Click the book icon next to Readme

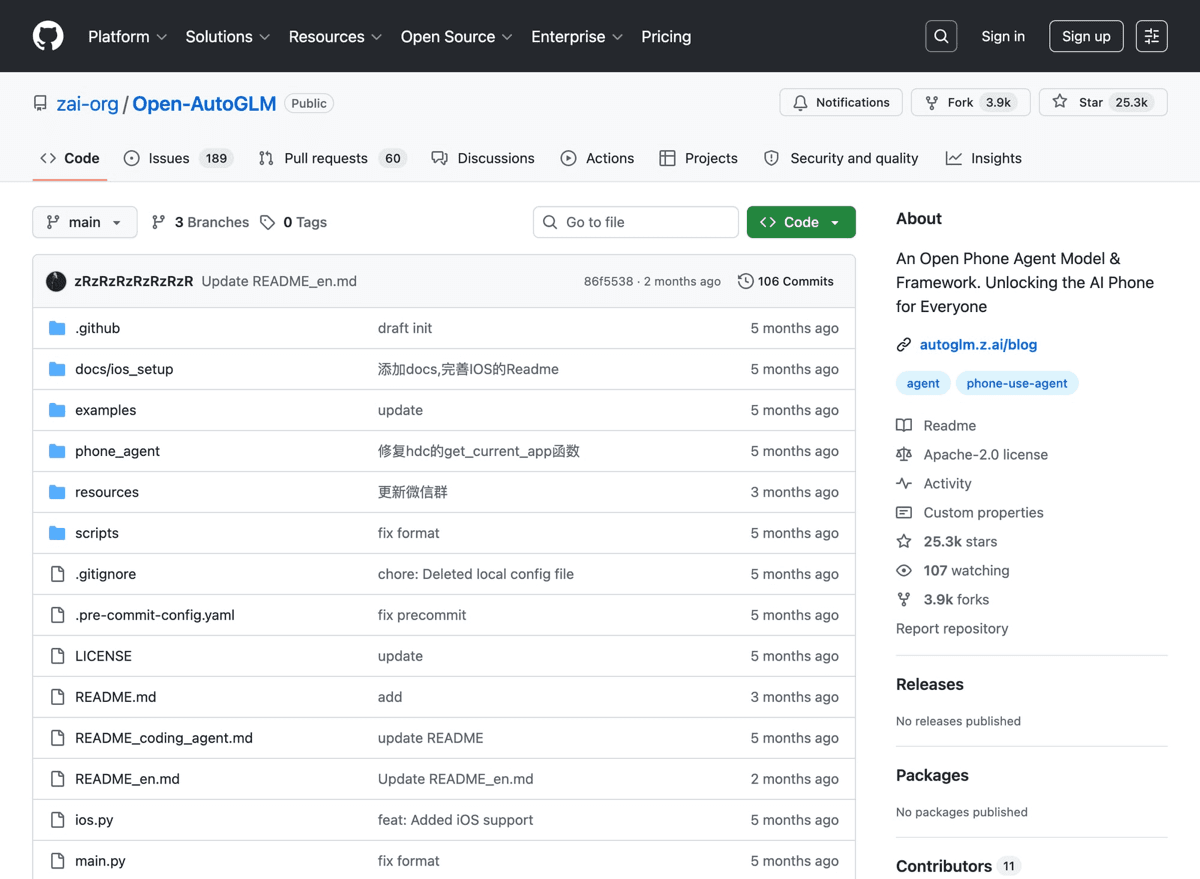coord(904,425)
